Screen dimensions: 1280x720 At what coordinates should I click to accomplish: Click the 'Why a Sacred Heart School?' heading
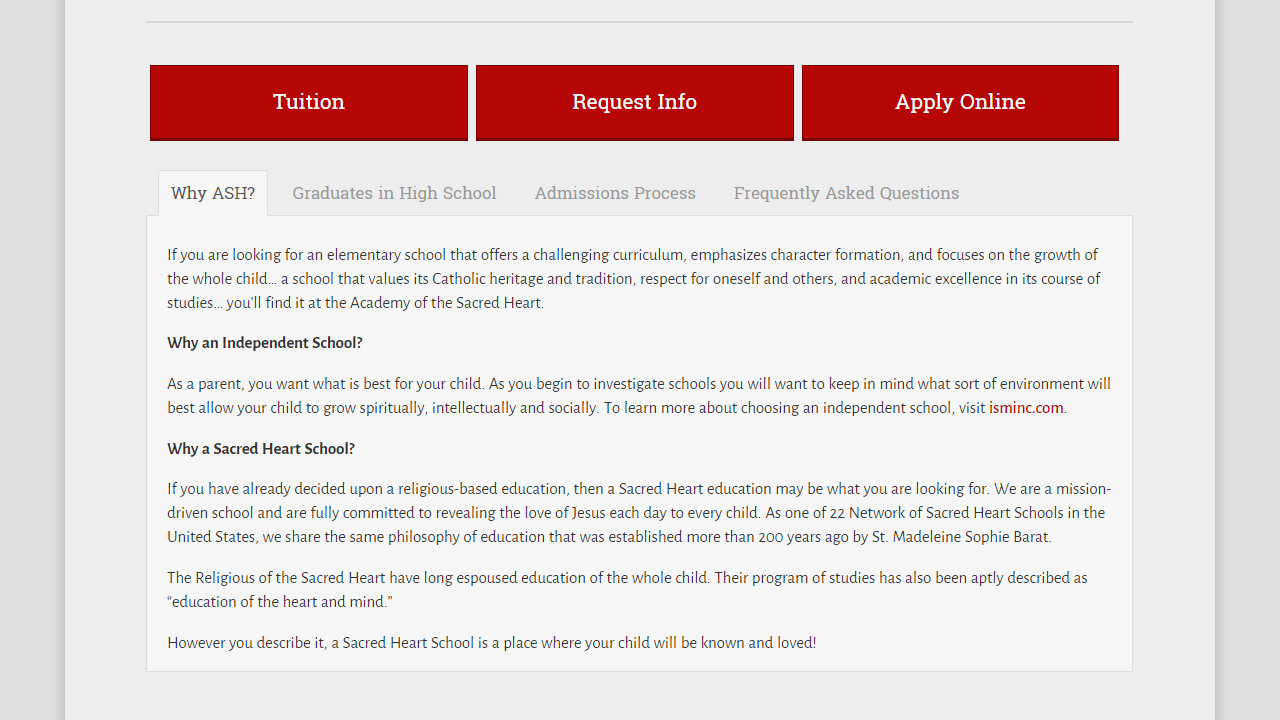click(261, 449)
